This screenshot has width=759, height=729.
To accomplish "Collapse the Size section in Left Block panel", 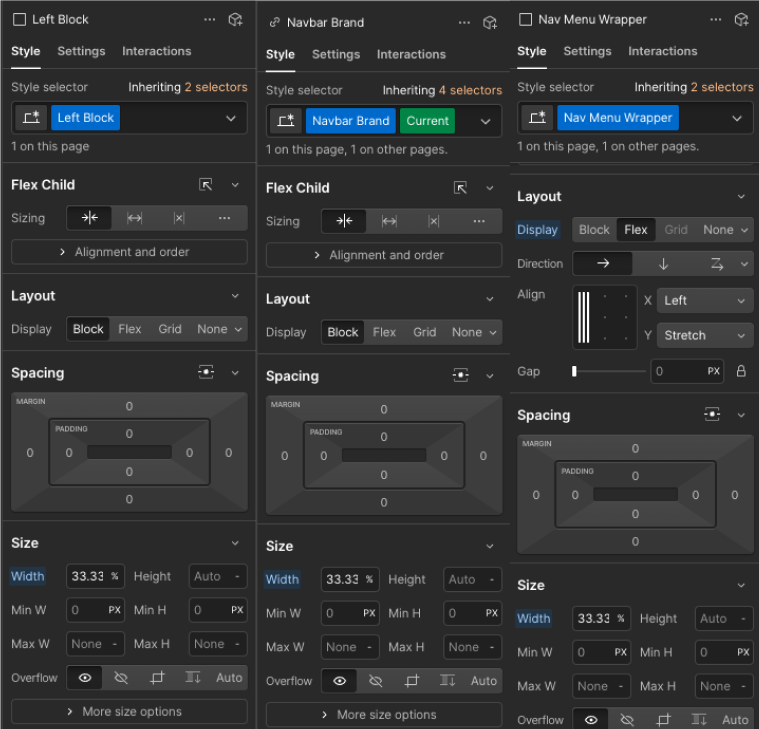I will point(235,543).
